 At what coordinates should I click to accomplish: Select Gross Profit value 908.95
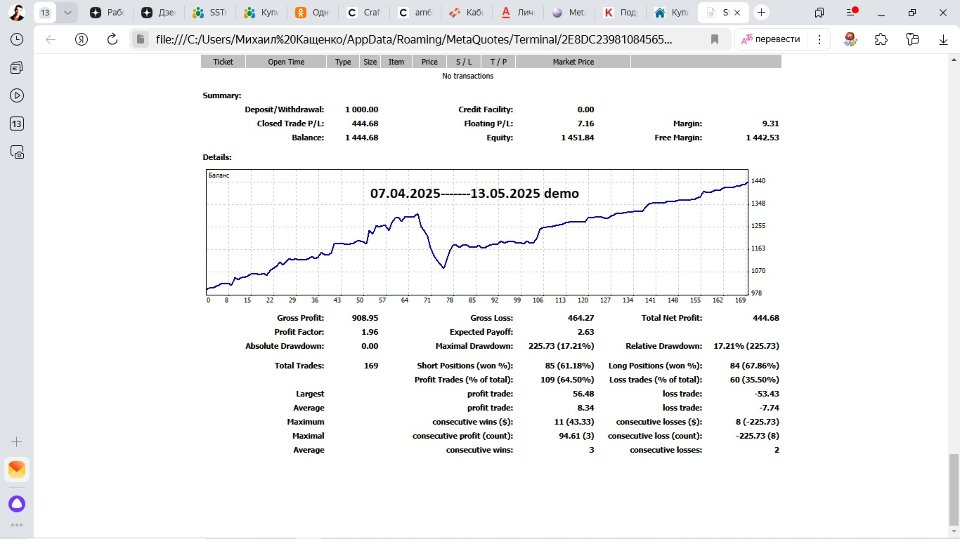pyautogui.click(x=365, y=318)
